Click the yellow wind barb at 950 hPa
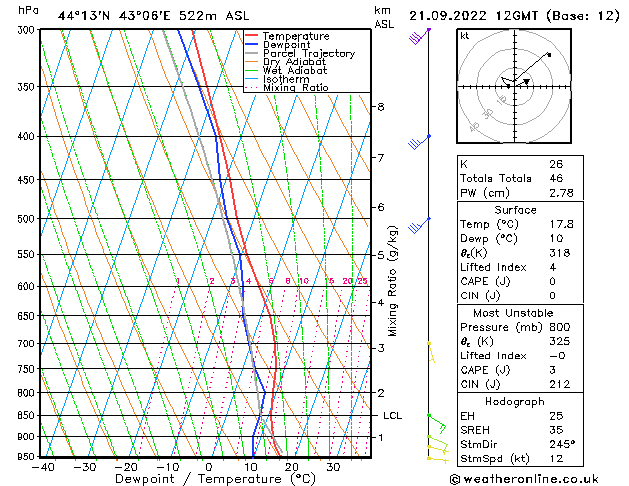 pos(438,460)
